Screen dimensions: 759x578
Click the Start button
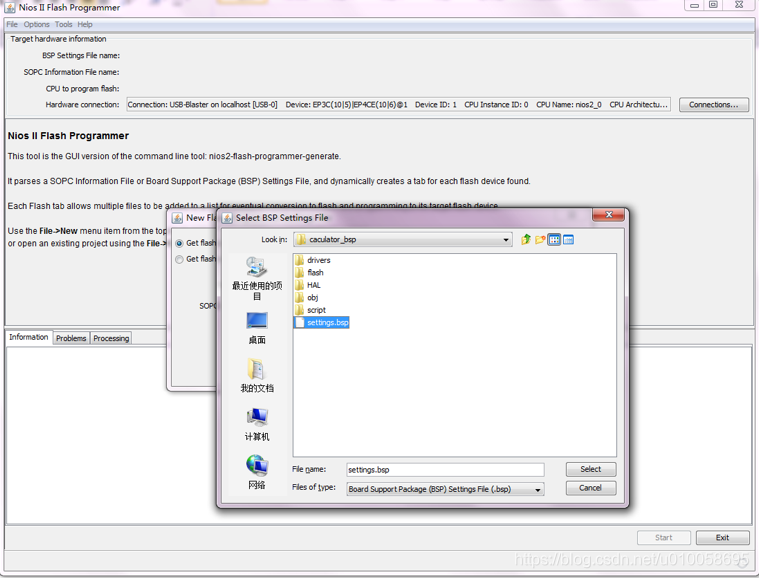click(x=664, y=537)
